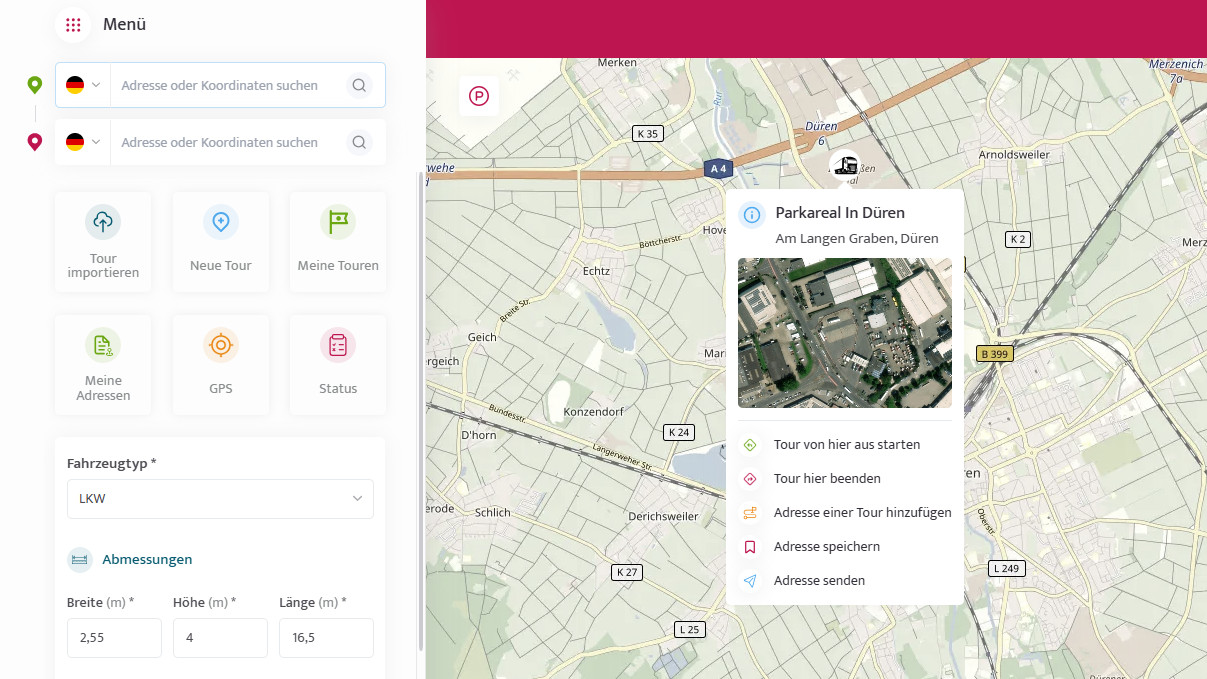Click the Abmessungen bed-shaped icon
The width and height of the screenshot is (1207, 679).
(80, 560)
